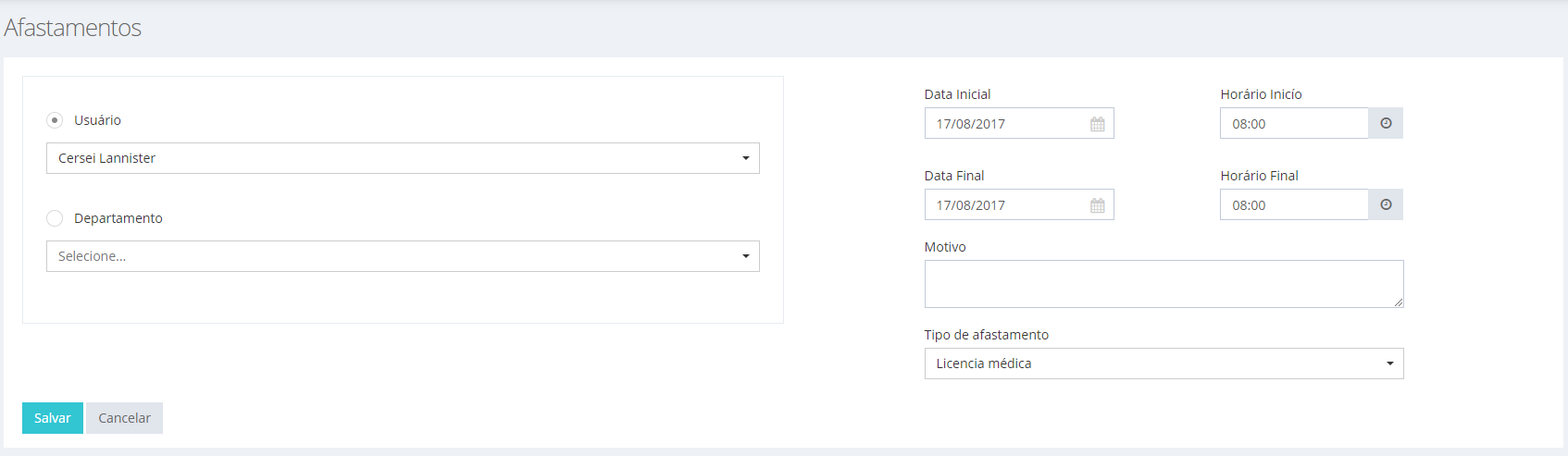Screen dimensions: 1568x456
Task: Focus the Horário Início time field
Action: (x=1294, y=123)
